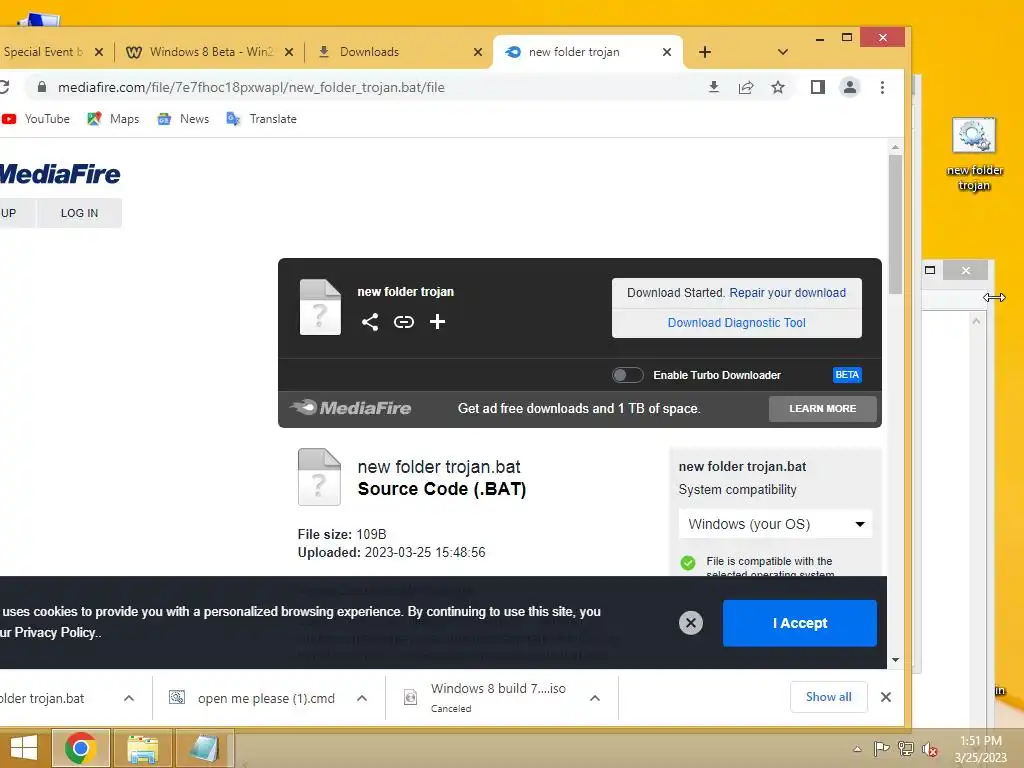Screen dimensions: 1024x768
Task: Close the background window behind Chrome
Action: (966, 270)
